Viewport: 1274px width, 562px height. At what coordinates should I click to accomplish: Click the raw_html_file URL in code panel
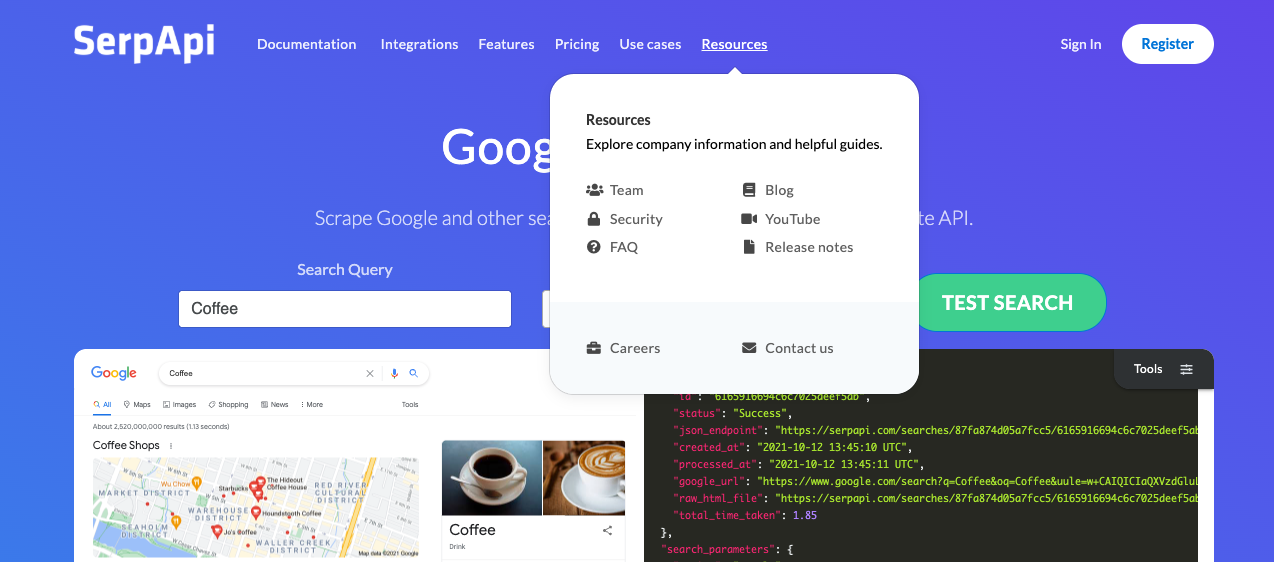pyautogui.click(x=988, y=498)
